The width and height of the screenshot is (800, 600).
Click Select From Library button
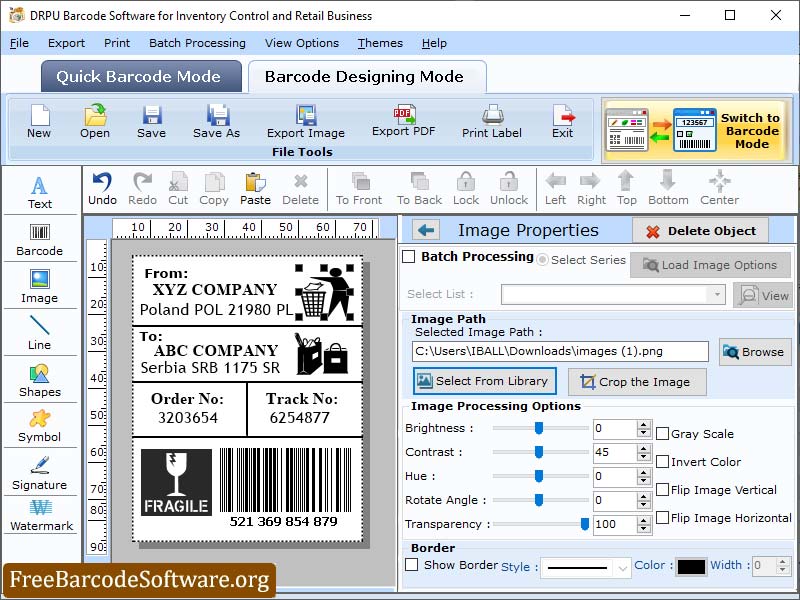485,381
